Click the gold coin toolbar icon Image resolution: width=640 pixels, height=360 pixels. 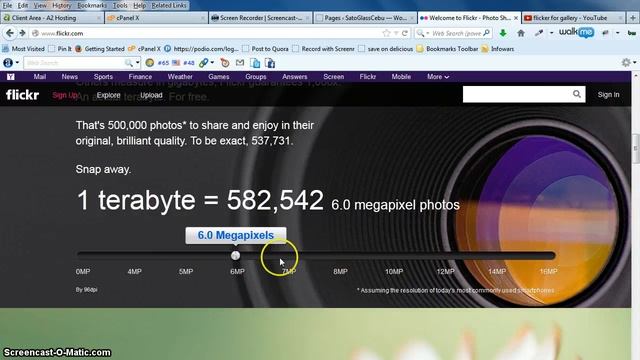click(150, 63)
